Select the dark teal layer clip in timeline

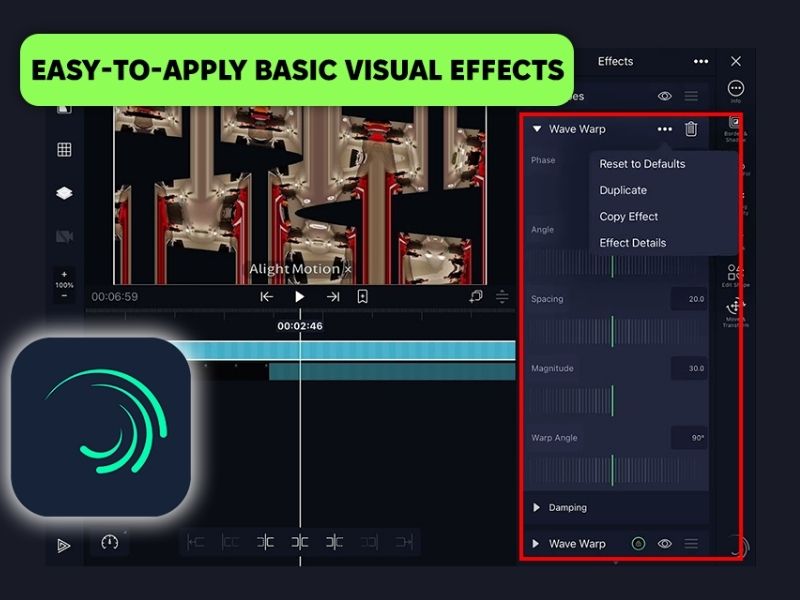click(392, 371)
